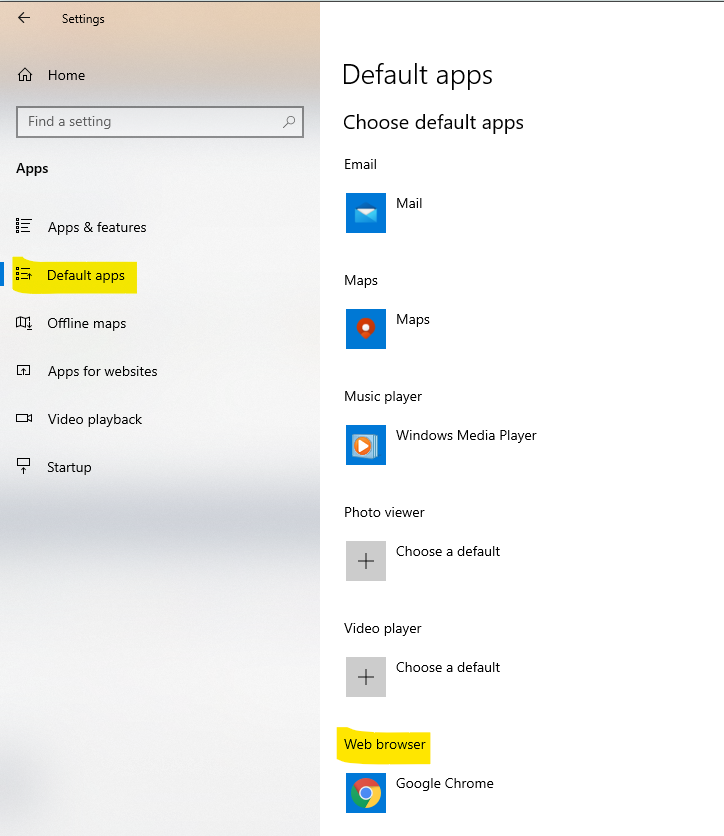The image size is (724, 836).
Task: Change the default Email app from Mail
Action: [x=409, y=203]
